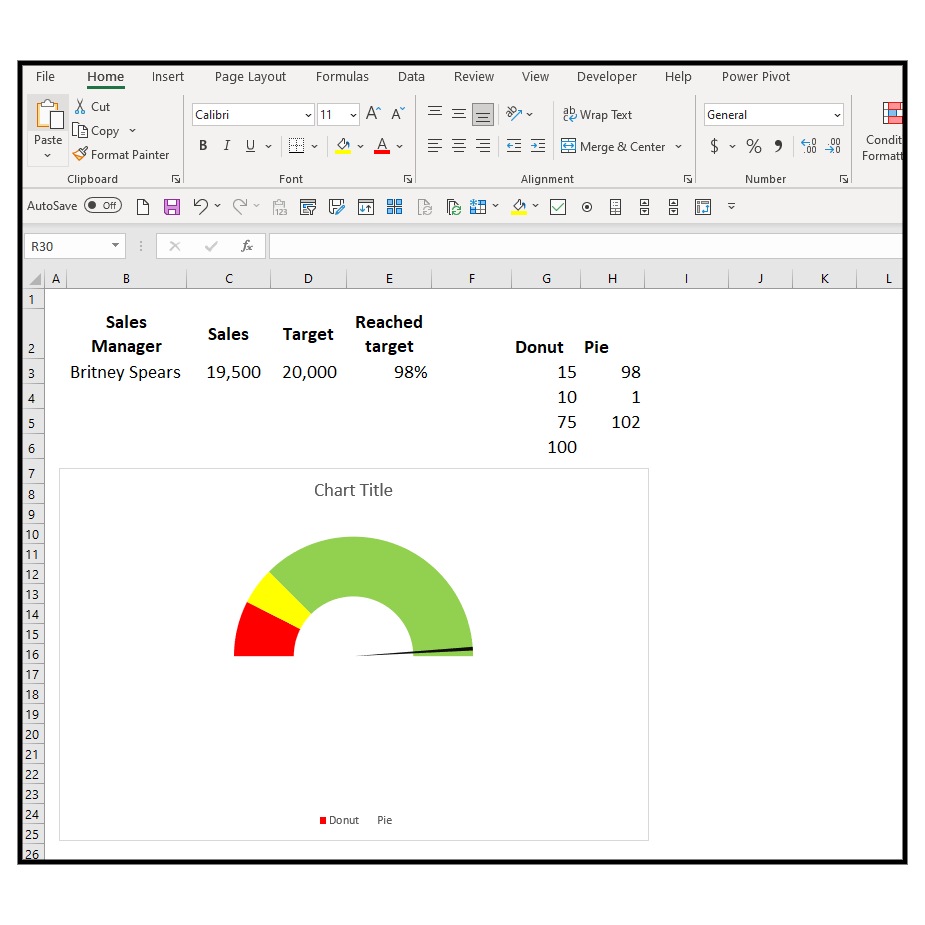Apply Percent Style number format
Viewport: 925px width, 925px height.
(x=754, y=146)
